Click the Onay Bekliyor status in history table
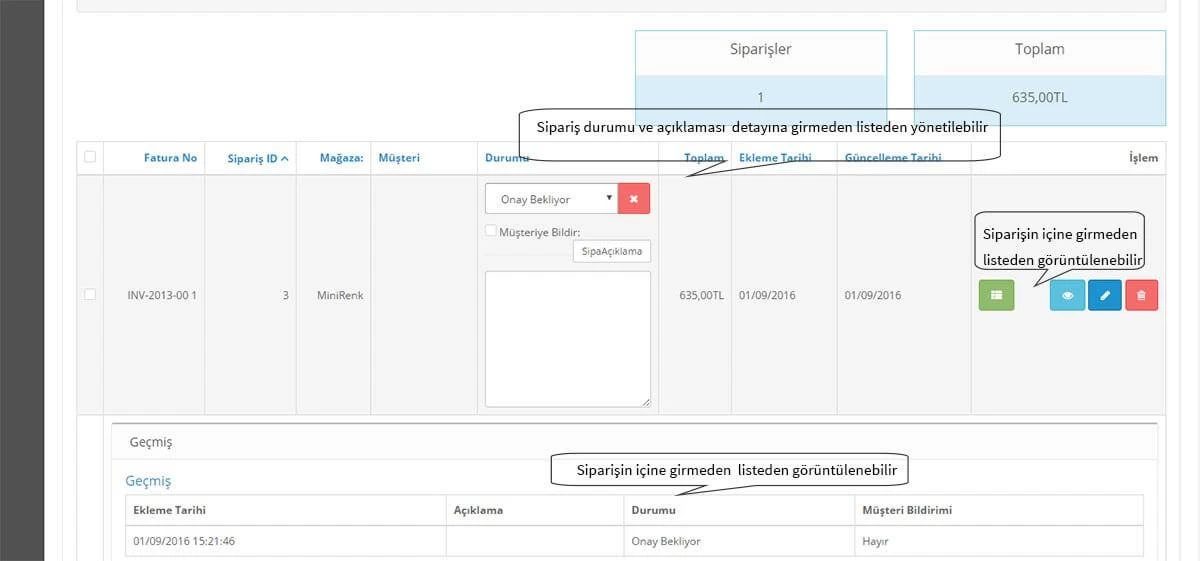 pos(666,541)
